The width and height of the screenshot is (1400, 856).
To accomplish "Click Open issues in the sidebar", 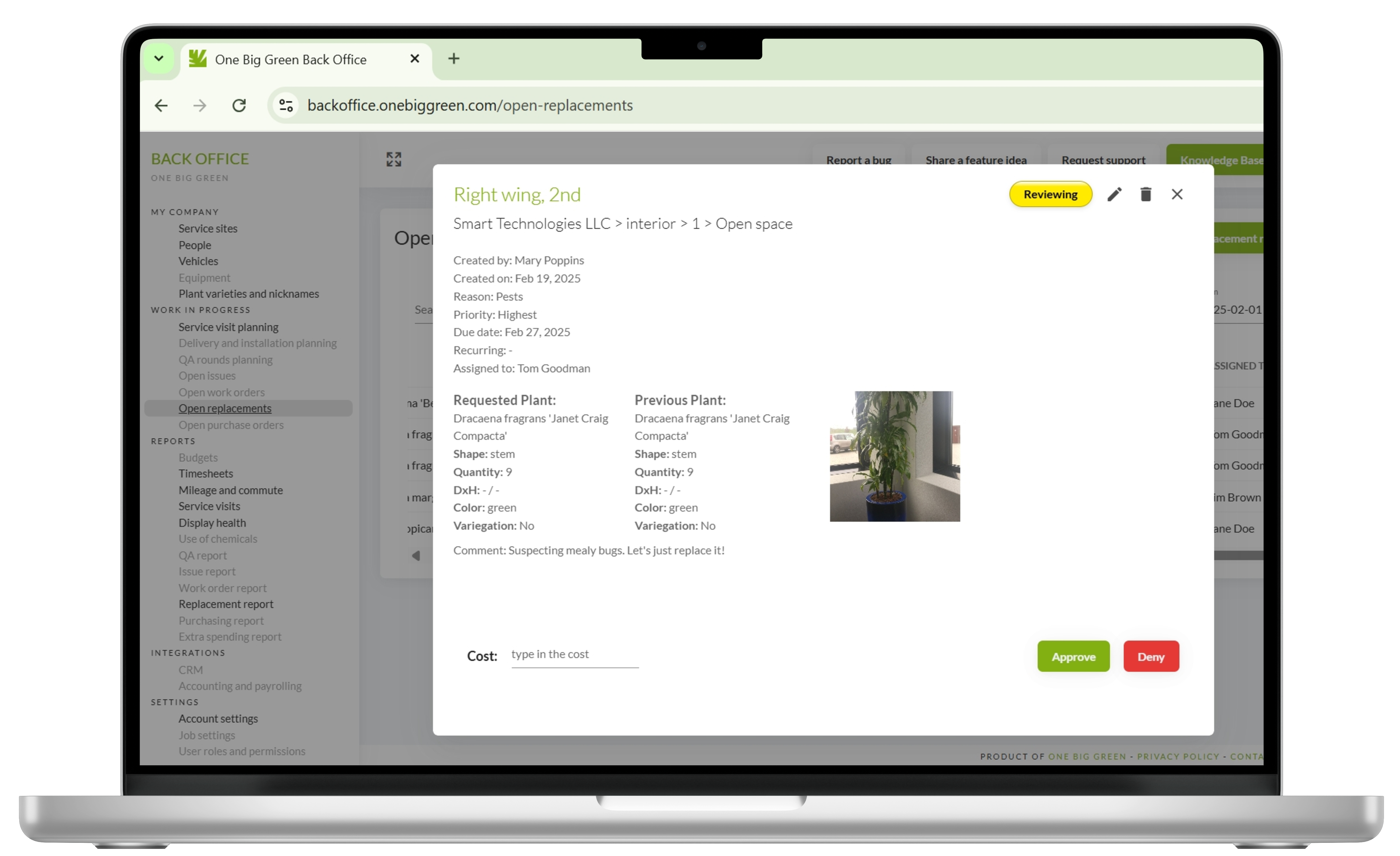I will pyautogui.click(x=207, y=376).
